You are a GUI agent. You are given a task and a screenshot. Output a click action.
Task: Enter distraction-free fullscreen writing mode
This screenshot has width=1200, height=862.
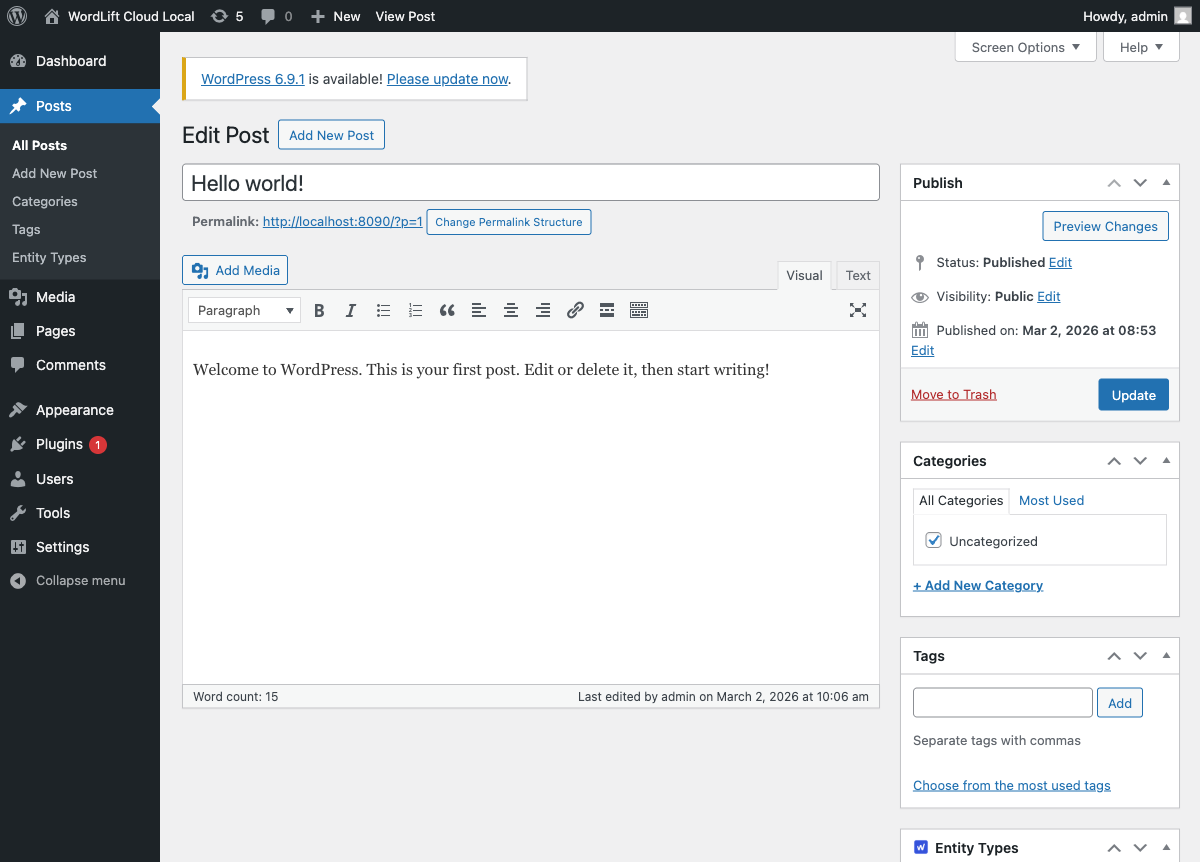point(857,310)
